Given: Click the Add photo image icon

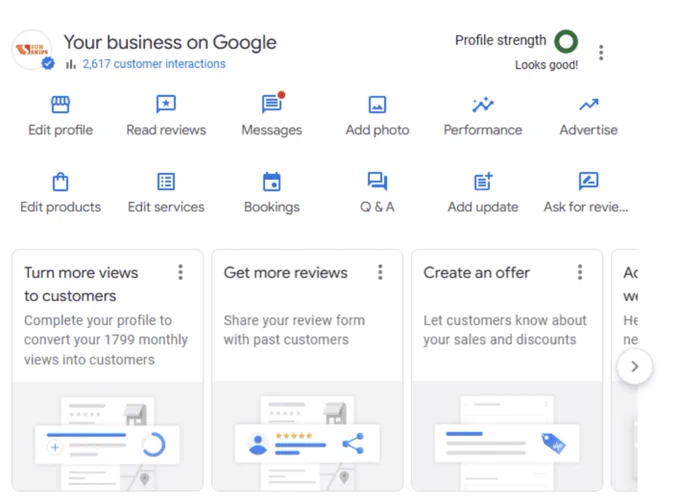Looking at the screenshot, I should pos(377,105).
